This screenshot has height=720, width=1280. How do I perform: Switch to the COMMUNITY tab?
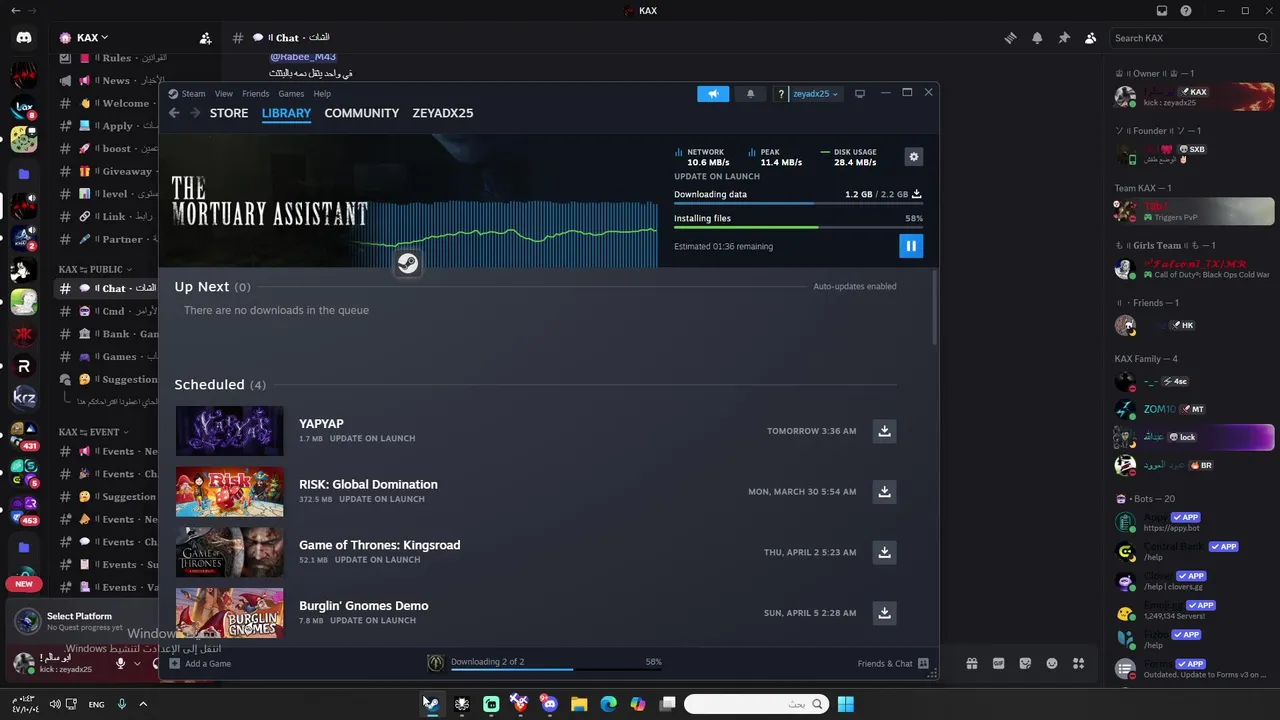(x=362, y=113)
